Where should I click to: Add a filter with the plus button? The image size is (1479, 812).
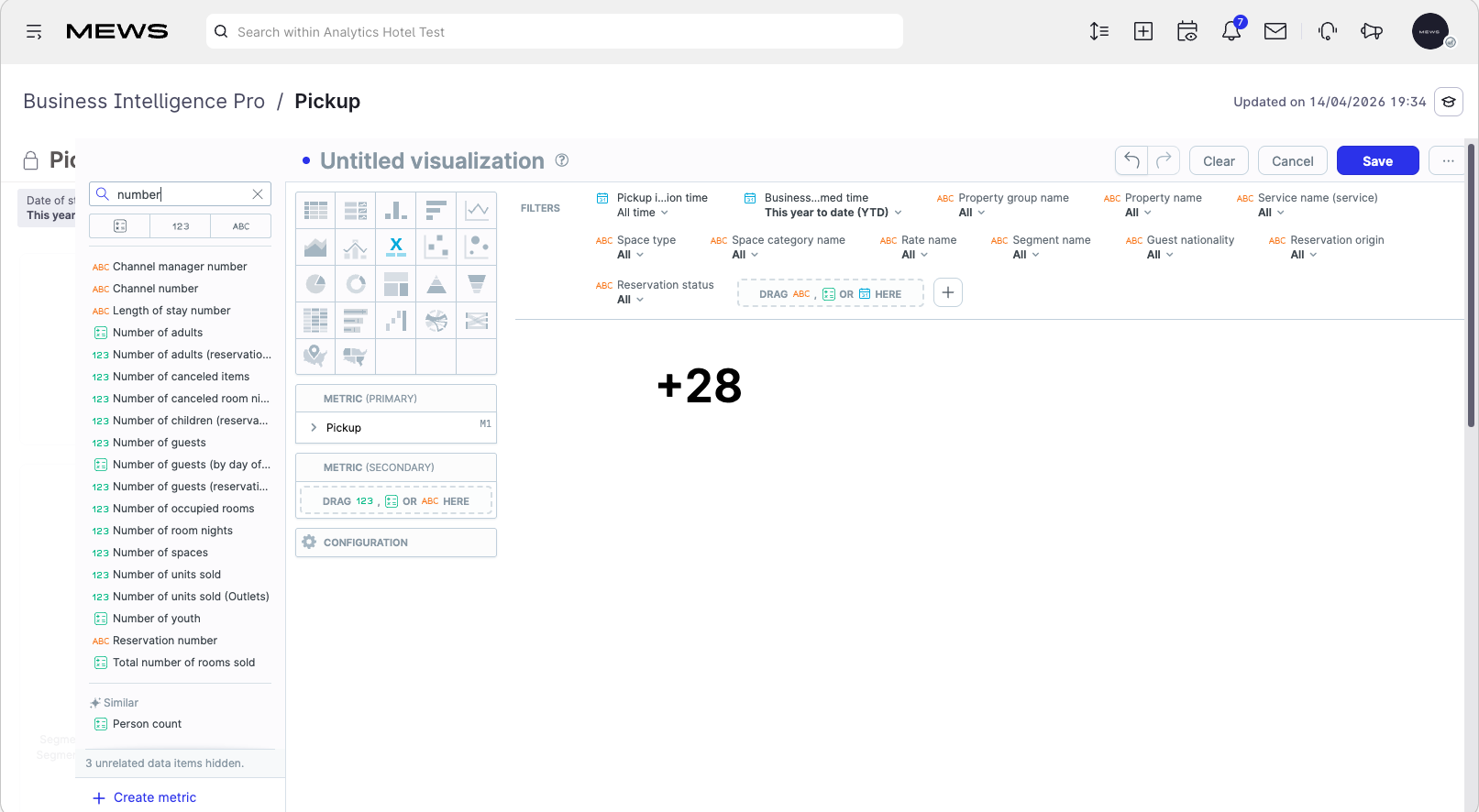pyautogui.click(x=948, y=292)
